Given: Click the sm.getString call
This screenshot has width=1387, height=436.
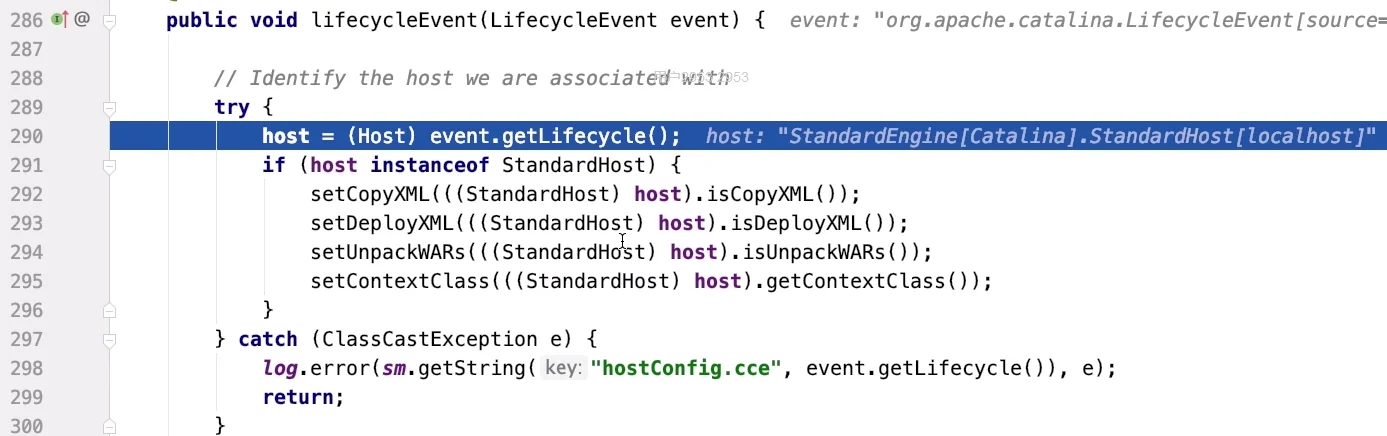Looking at the screenshot, I should coord(454,368).
